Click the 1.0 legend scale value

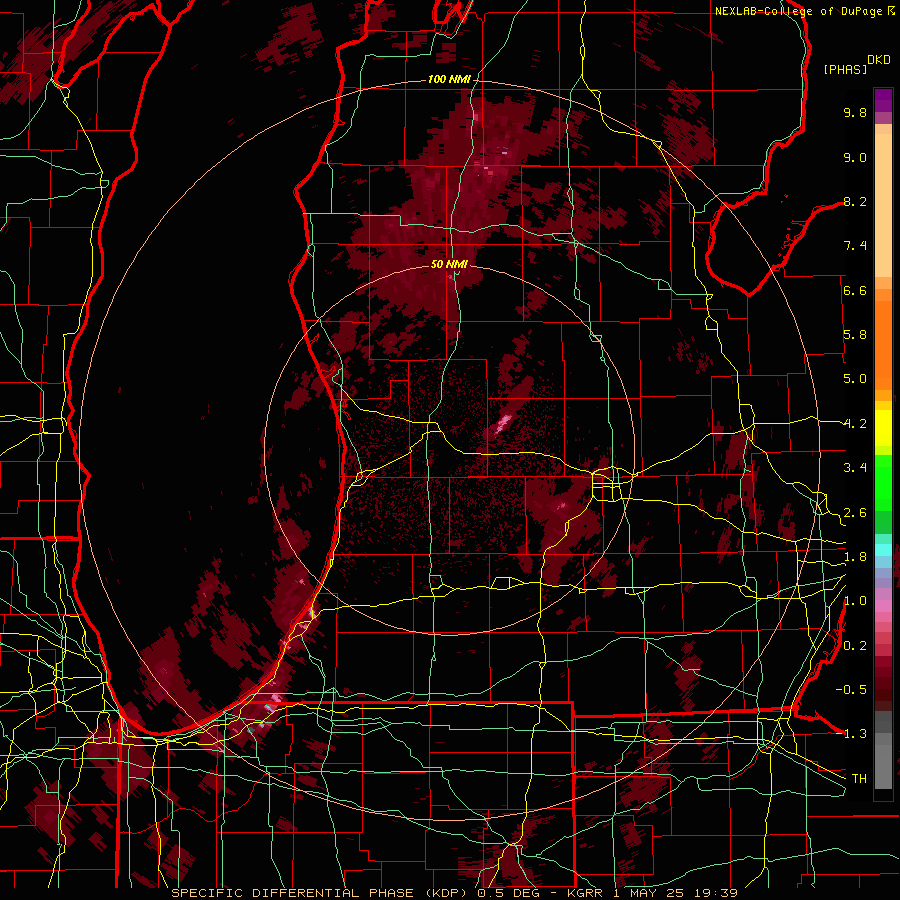[x=855, y=601]
